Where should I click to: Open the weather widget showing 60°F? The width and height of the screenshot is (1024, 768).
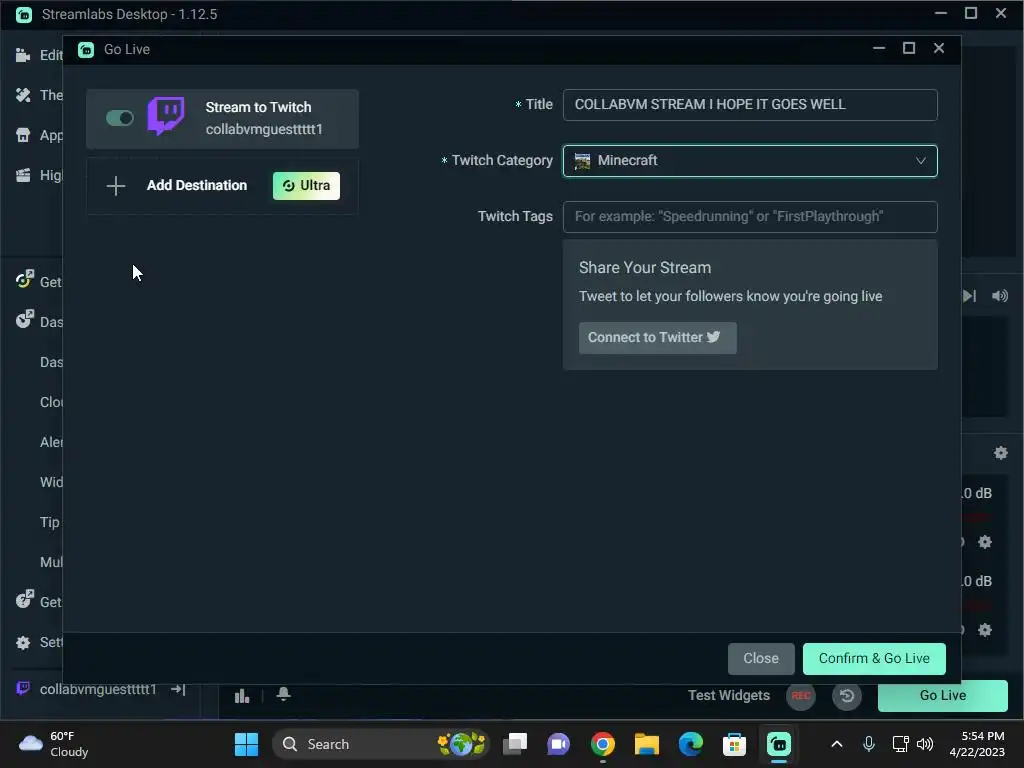[x=54, y=744]
